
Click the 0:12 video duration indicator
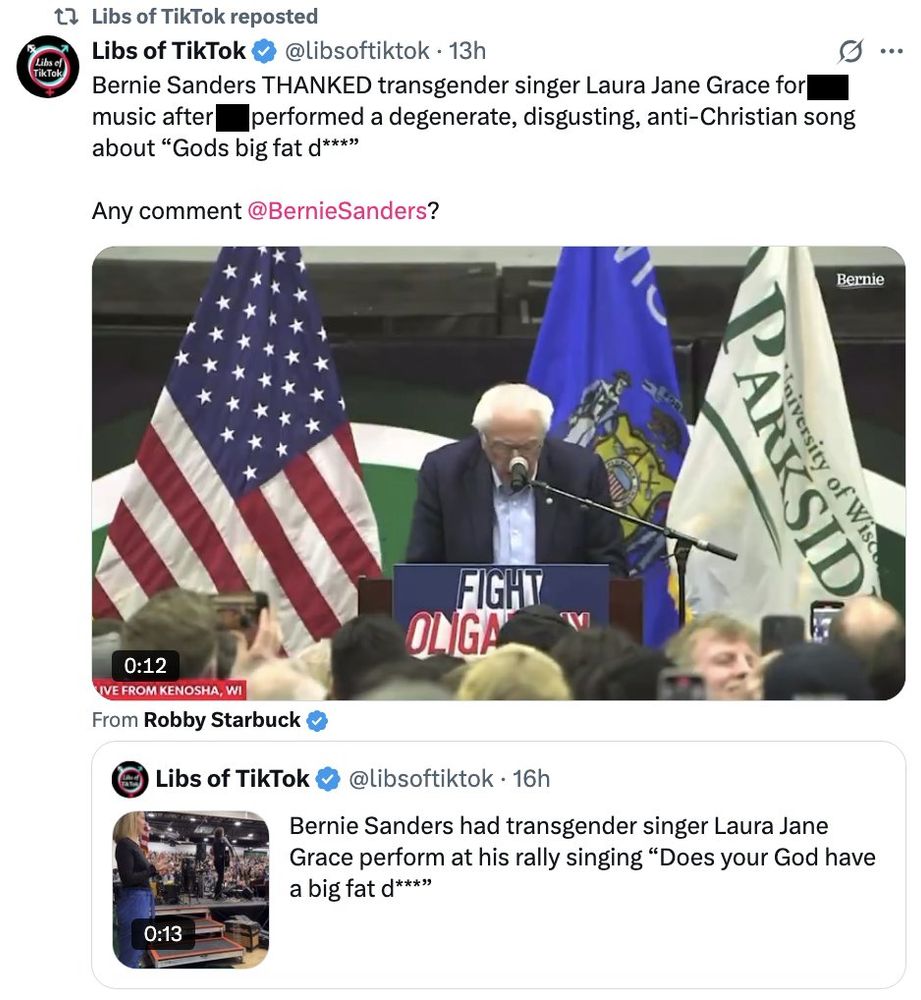pyautogui.click(x=146, y=664)
